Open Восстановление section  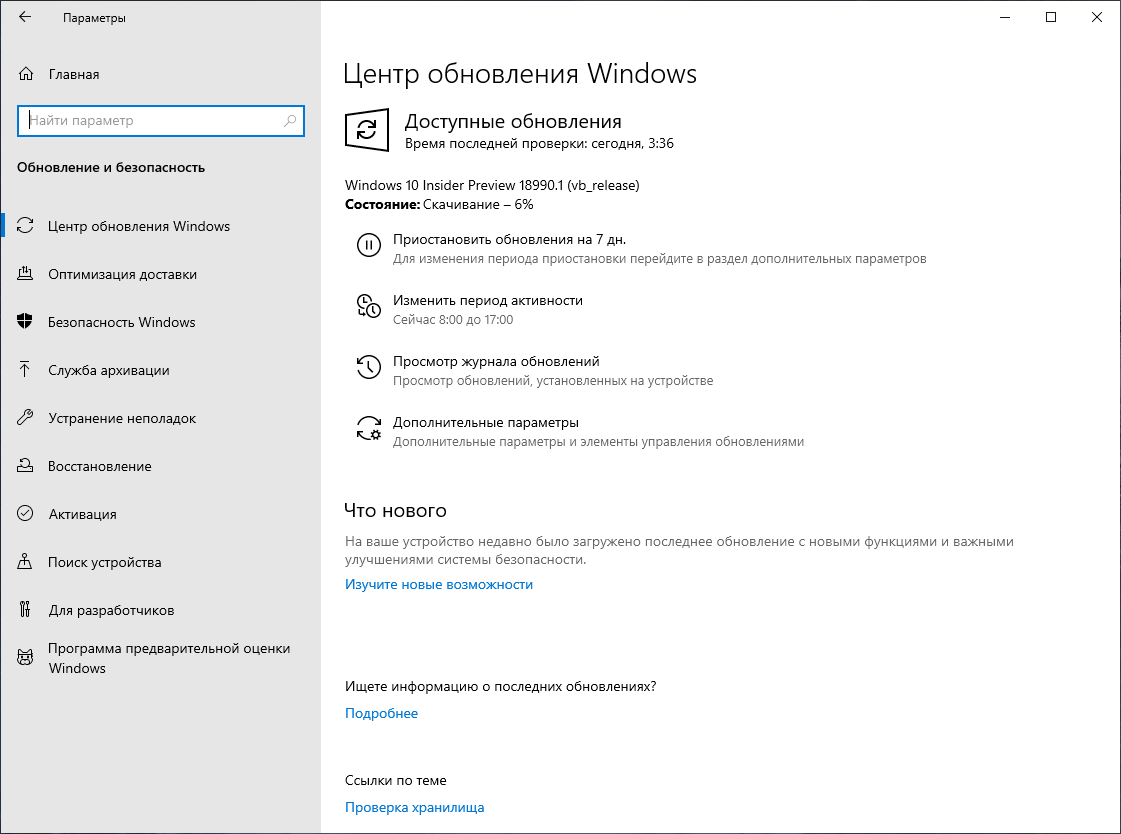[100, 466]
